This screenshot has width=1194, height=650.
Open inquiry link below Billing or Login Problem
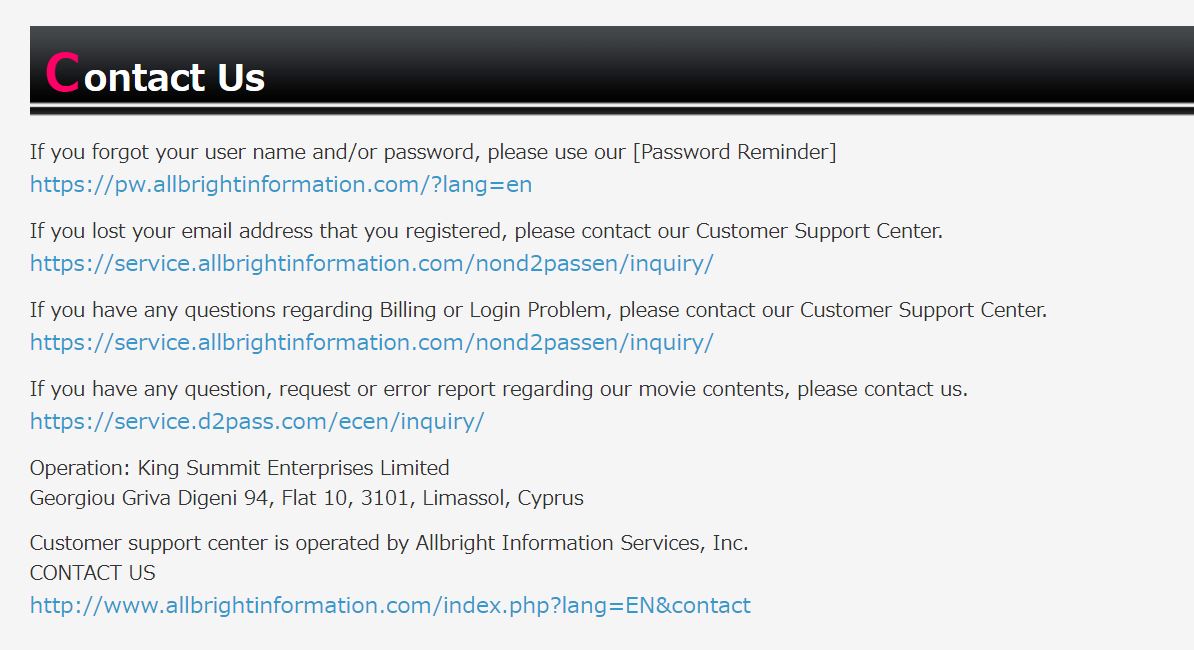372,343
